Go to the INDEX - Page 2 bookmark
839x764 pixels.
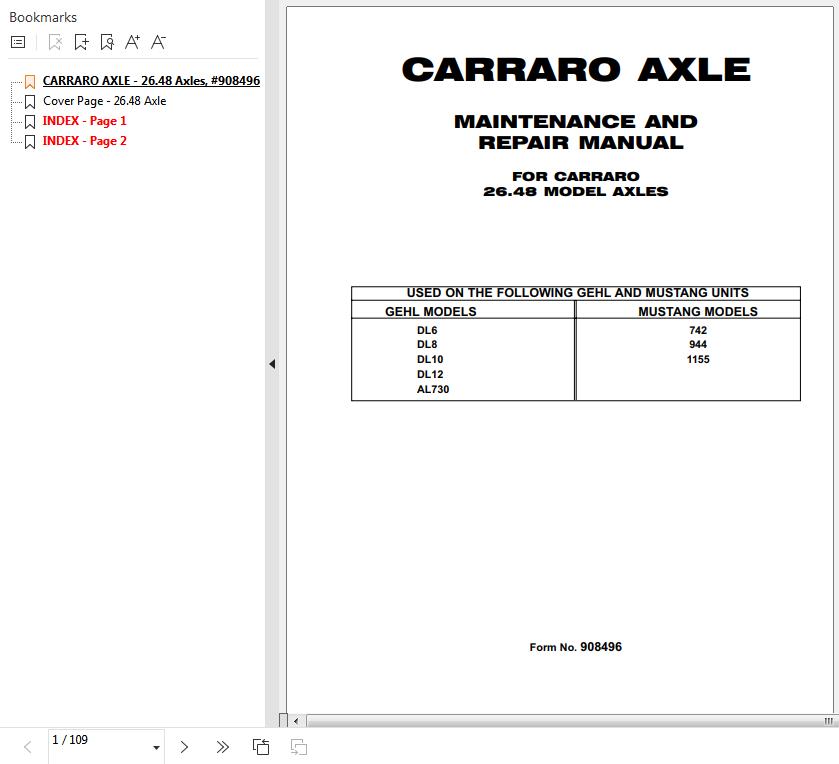tap(85, 141)
